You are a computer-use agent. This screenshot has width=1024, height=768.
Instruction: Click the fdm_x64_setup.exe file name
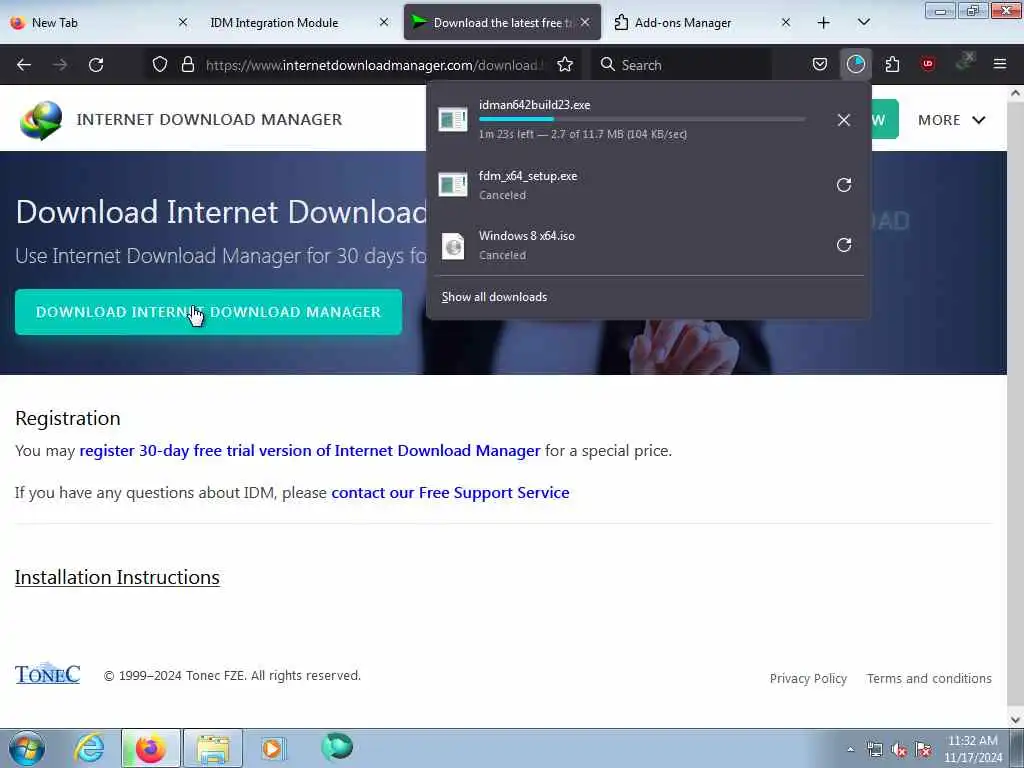click(528, 176)
